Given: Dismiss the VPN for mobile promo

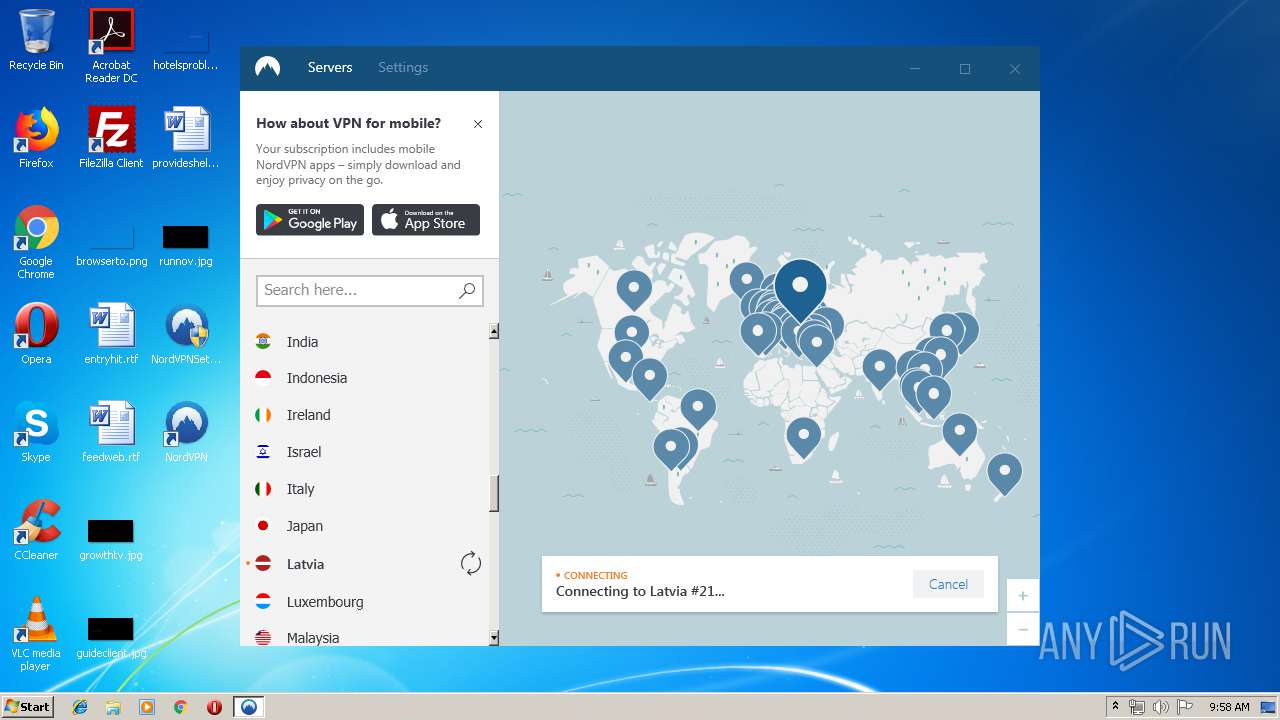Looking at the screenshot, I should pyautogui.click(x=478, y=124).
